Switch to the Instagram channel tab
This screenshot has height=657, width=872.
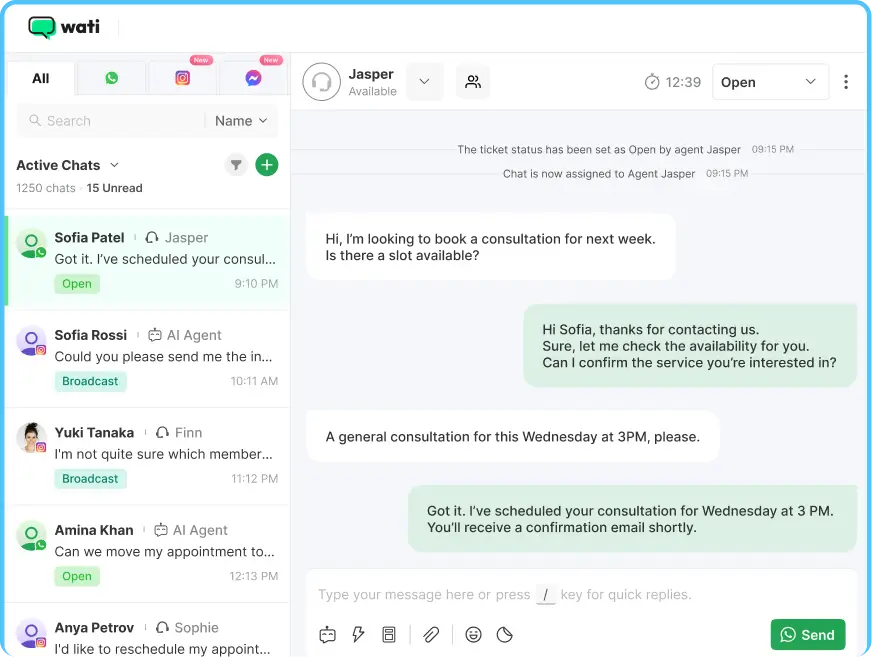[182, 78]
